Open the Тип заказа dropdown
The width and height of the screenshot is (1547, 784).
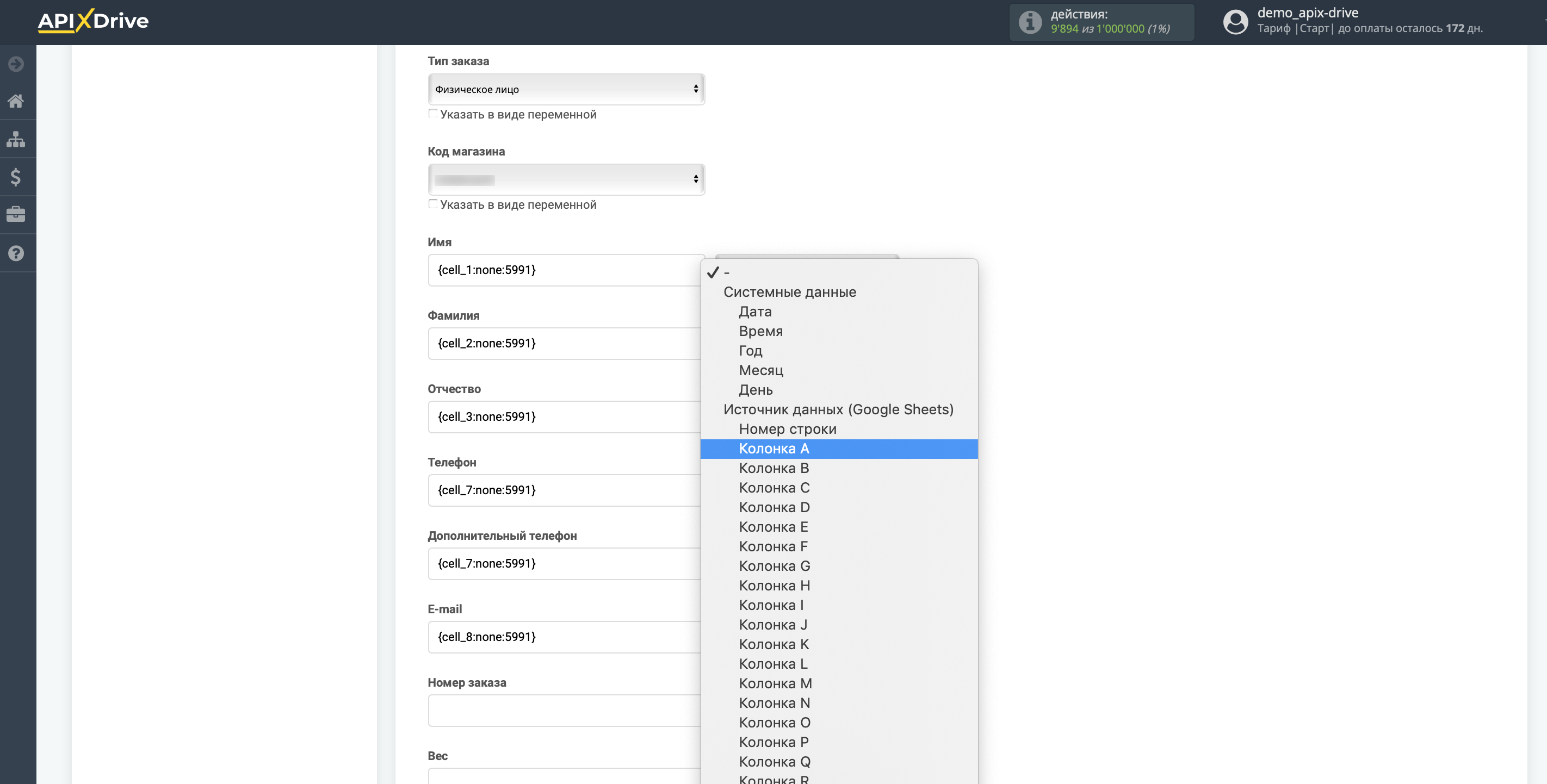coord(566,89)
